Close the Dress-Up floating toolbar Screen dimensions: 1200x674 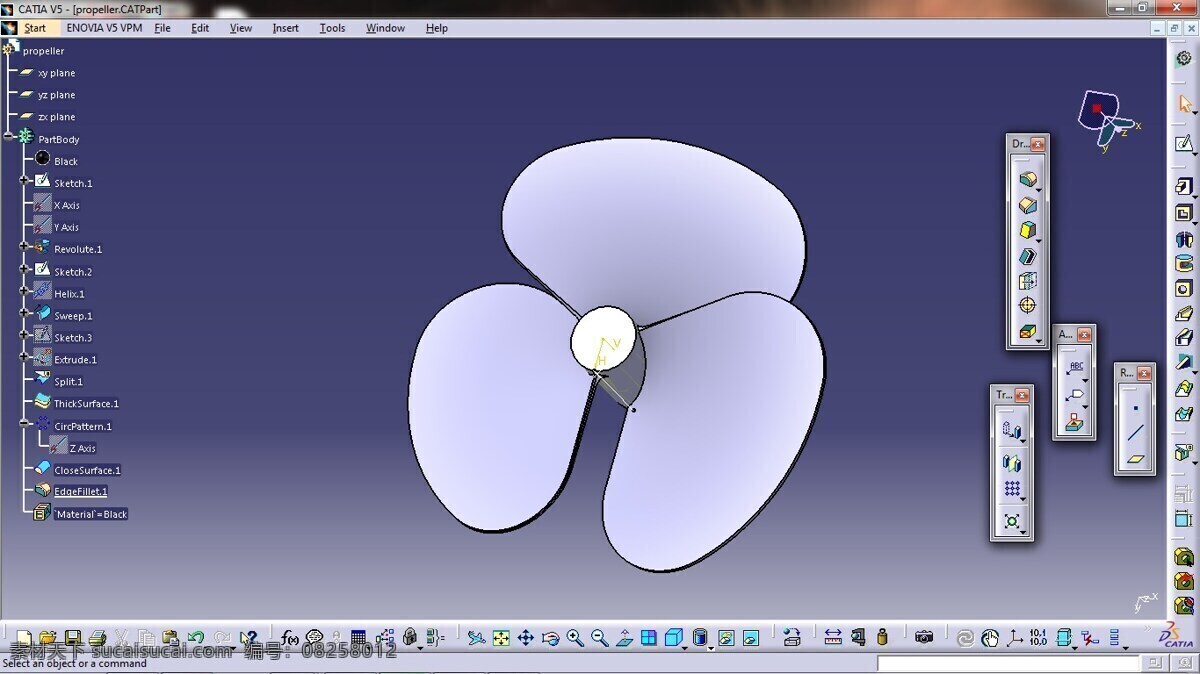click(x=1038, y=144)
